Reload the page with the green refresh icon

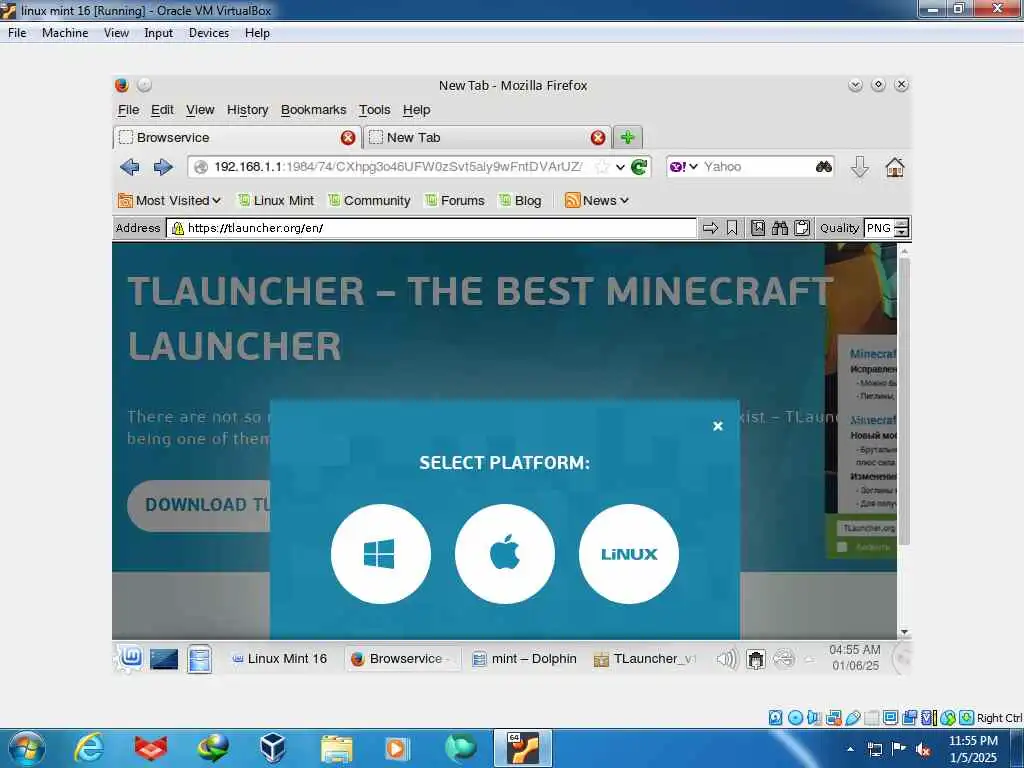[x=639, y=167]
